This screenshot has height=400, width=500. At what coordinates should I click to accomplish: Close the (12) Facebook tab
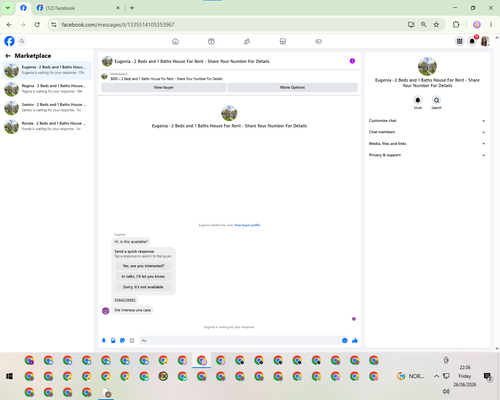coord(118,8)
